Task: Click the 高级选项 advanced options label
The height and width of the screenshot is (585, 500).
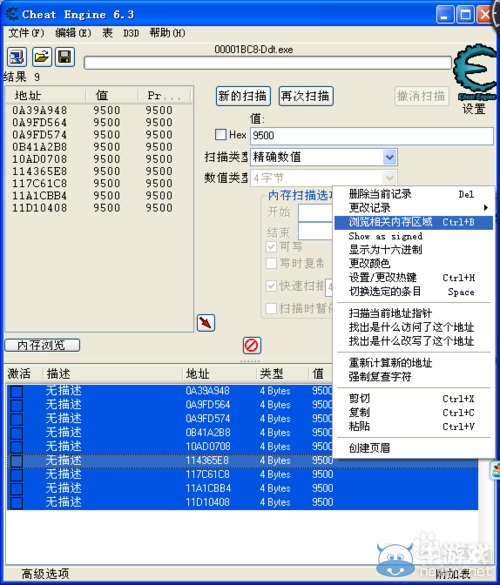Action: pos(45,573)
